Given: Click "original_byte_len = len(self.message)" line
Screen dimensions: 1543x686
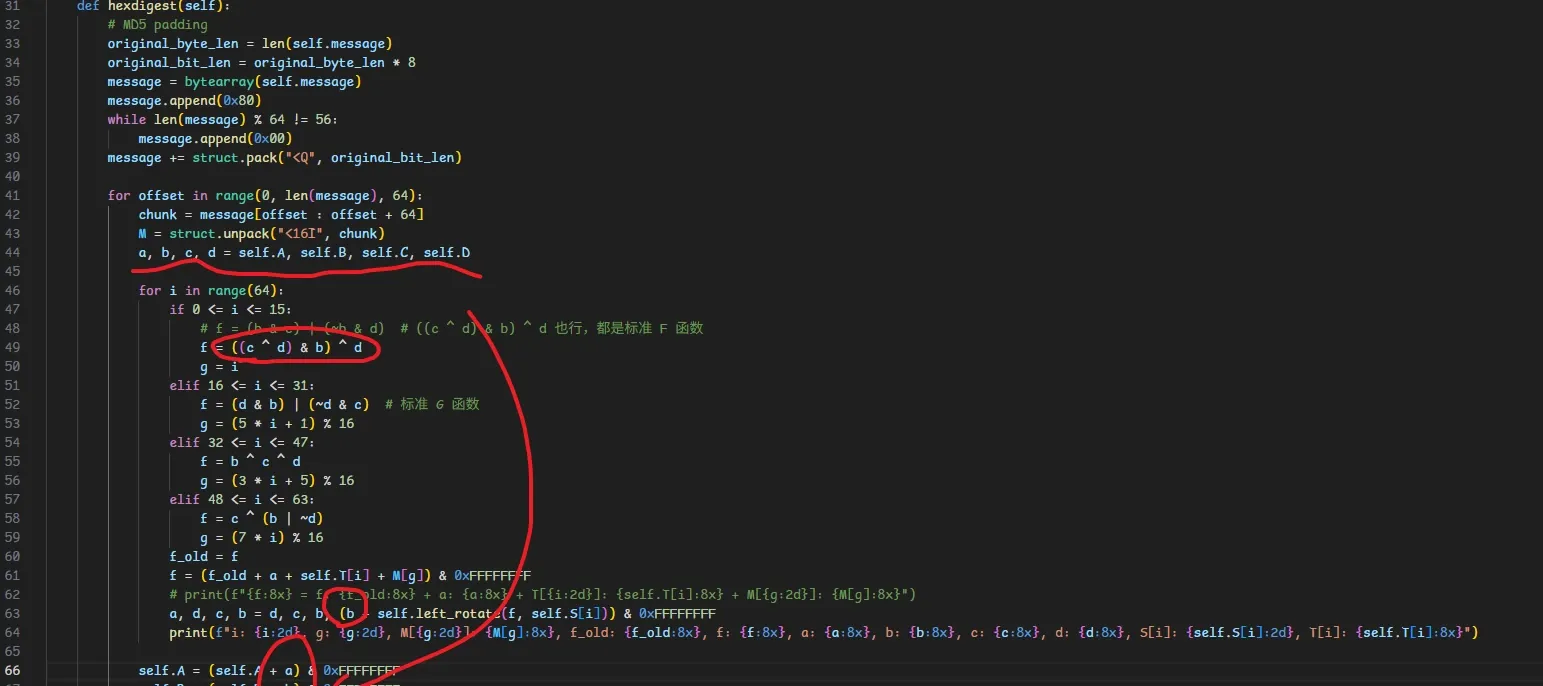Looking at the screenshot, I should 250,43.
